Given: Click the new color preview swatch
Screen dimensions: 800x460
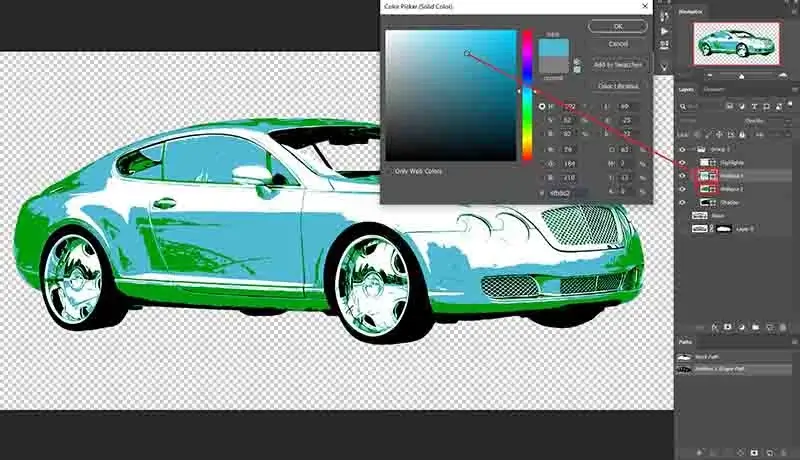Looking at the screenshot, I should (x=554, y=48).
